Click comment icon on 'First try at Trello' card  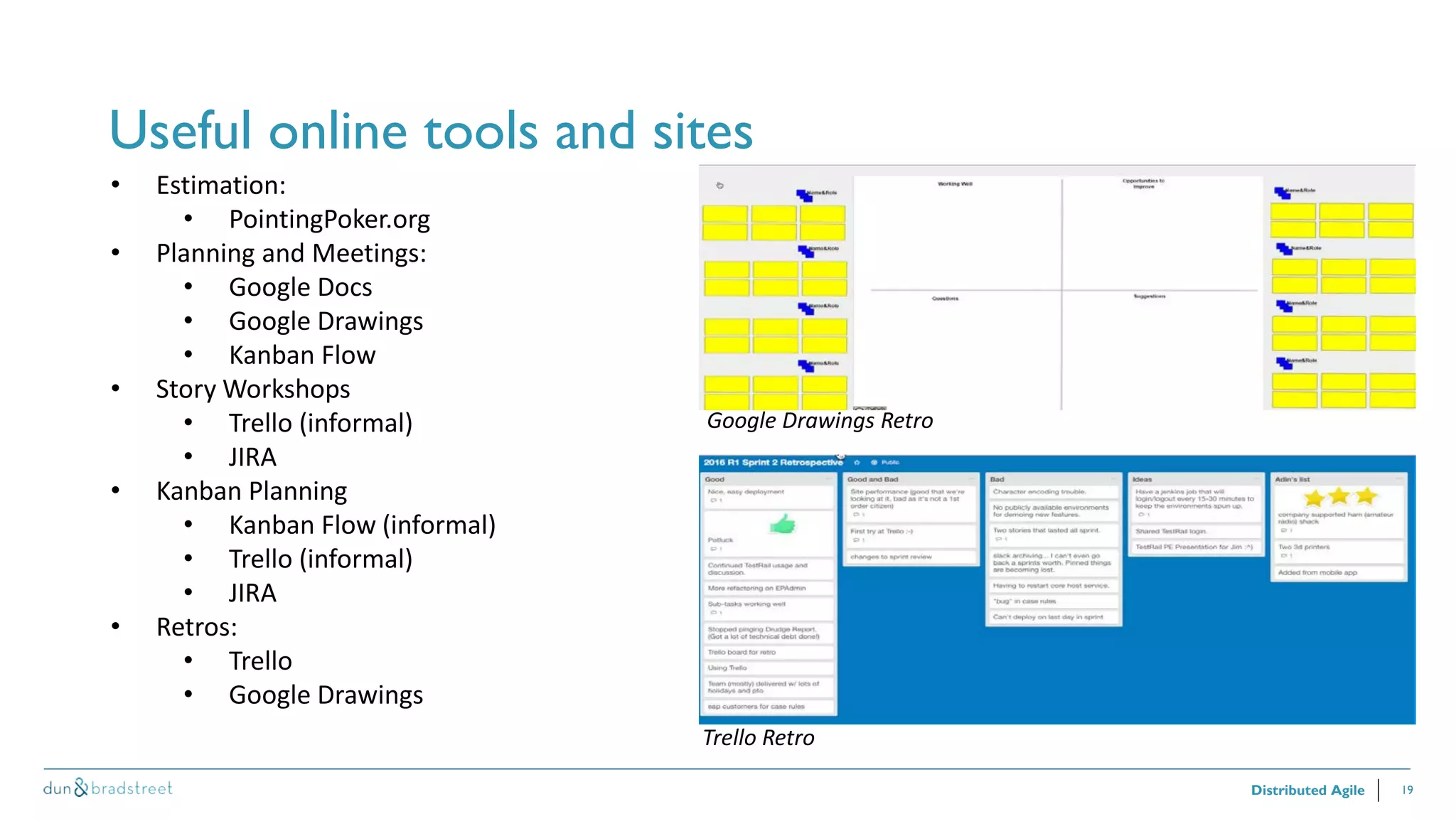856,540
